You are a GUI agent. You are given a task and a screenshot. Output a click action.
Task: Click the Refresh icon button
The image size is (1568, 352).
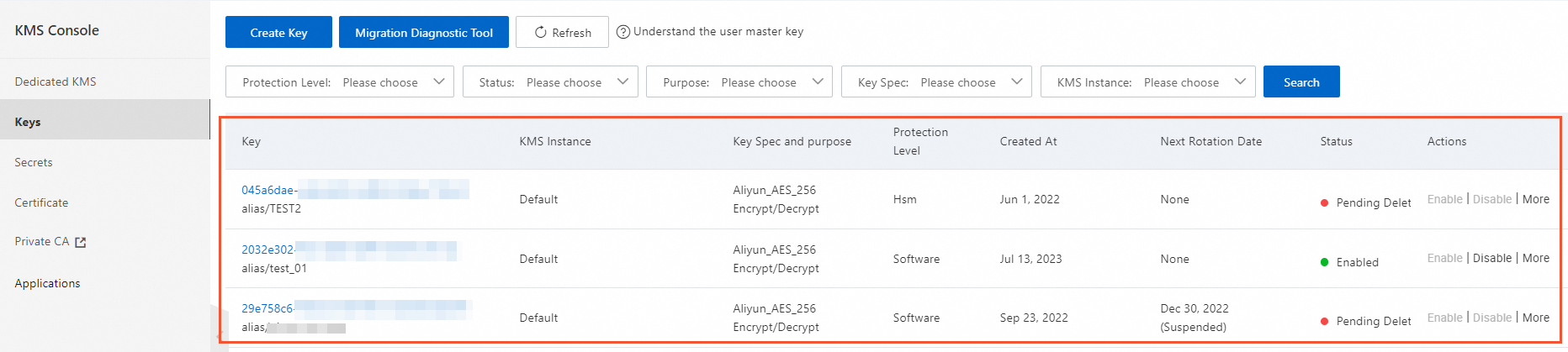(x=541, y=33)
